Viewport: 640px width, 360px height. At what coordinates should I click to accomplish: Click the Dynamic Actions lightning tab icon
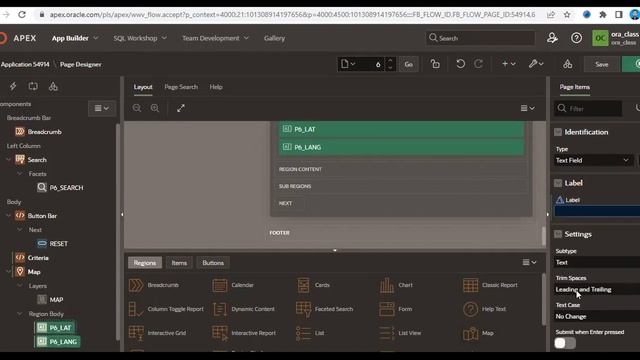pos(13,87)
